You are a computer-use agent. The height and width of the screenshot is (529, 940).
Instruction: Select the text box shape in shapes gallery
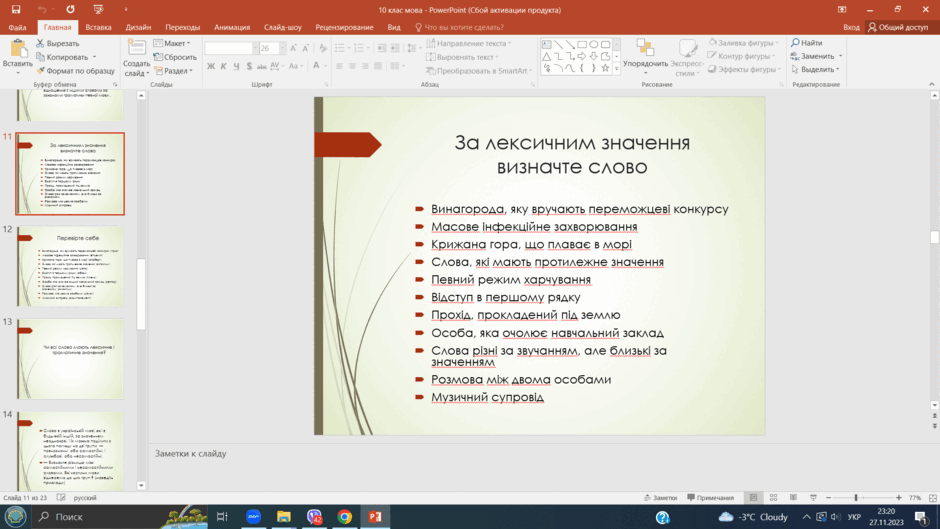(547, 44)
